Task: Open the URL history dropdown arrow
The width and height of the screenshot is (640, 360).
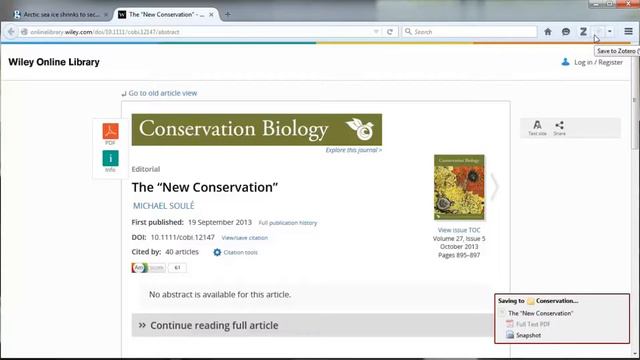Action: (x=376, y=32)
